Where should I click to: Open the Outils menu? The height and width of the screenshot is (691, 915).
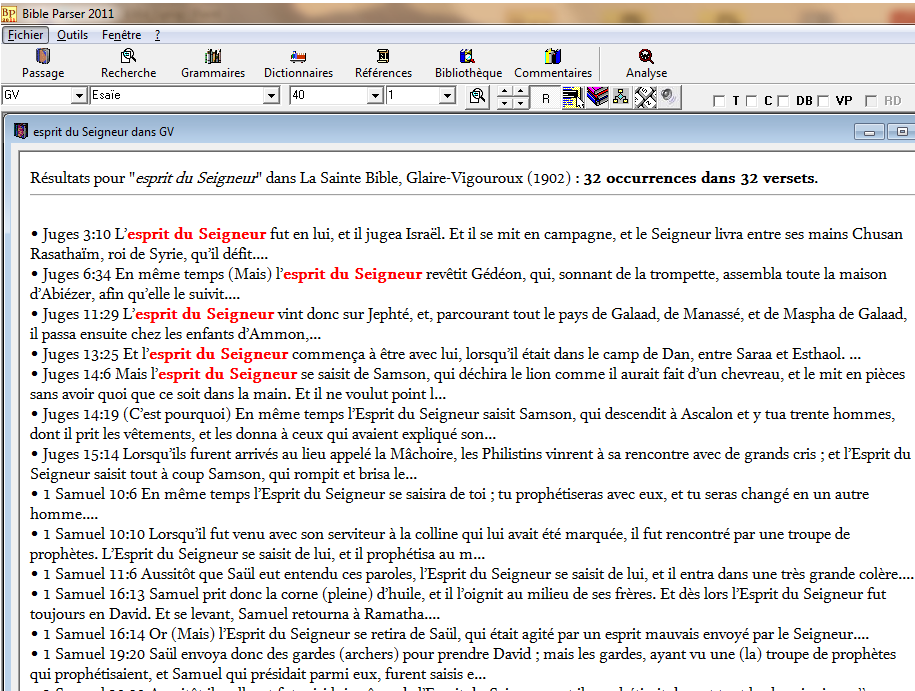(x=72, y=35)
